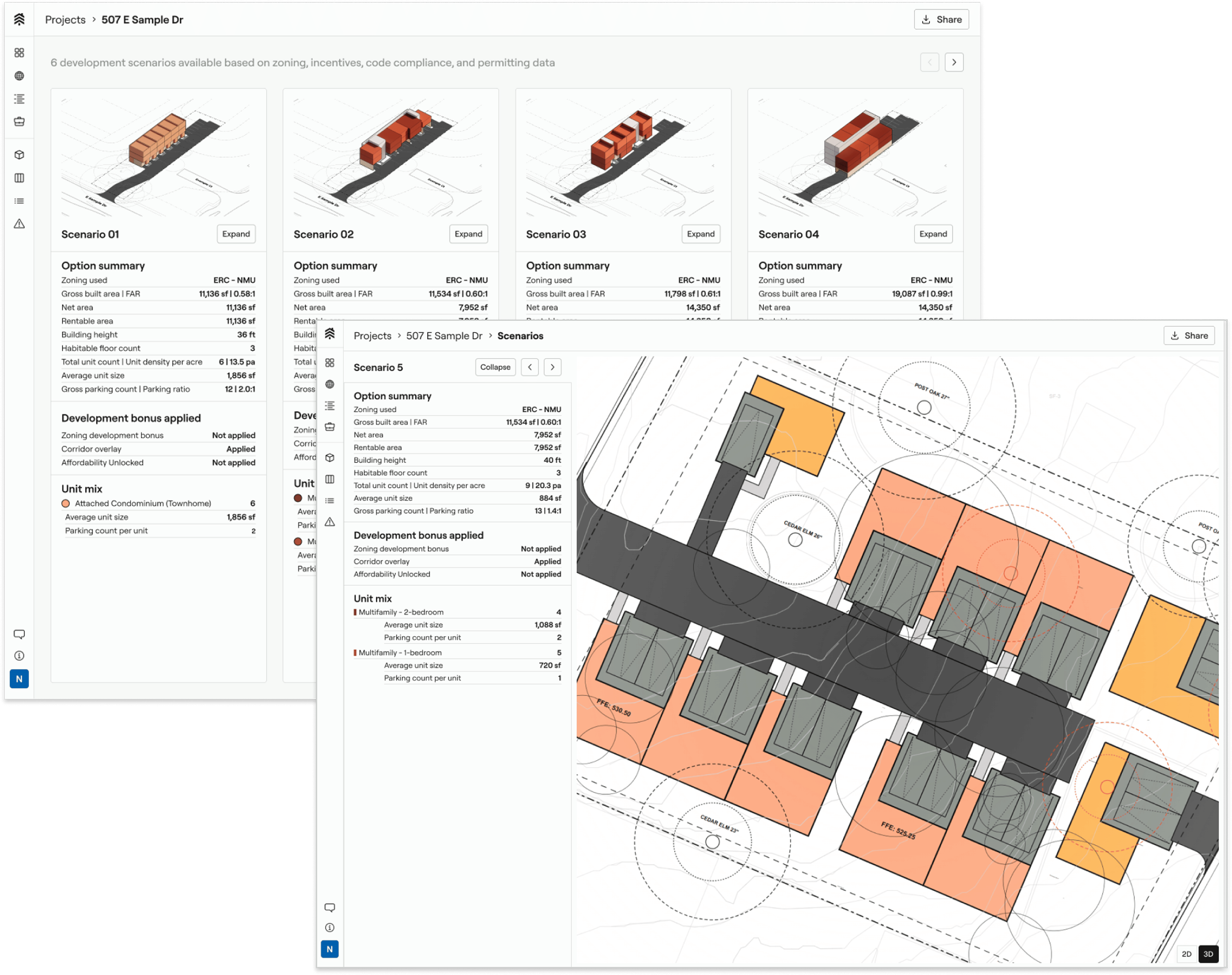Open the info icon in back window sidebar
1232x975 pixels.
19,656
